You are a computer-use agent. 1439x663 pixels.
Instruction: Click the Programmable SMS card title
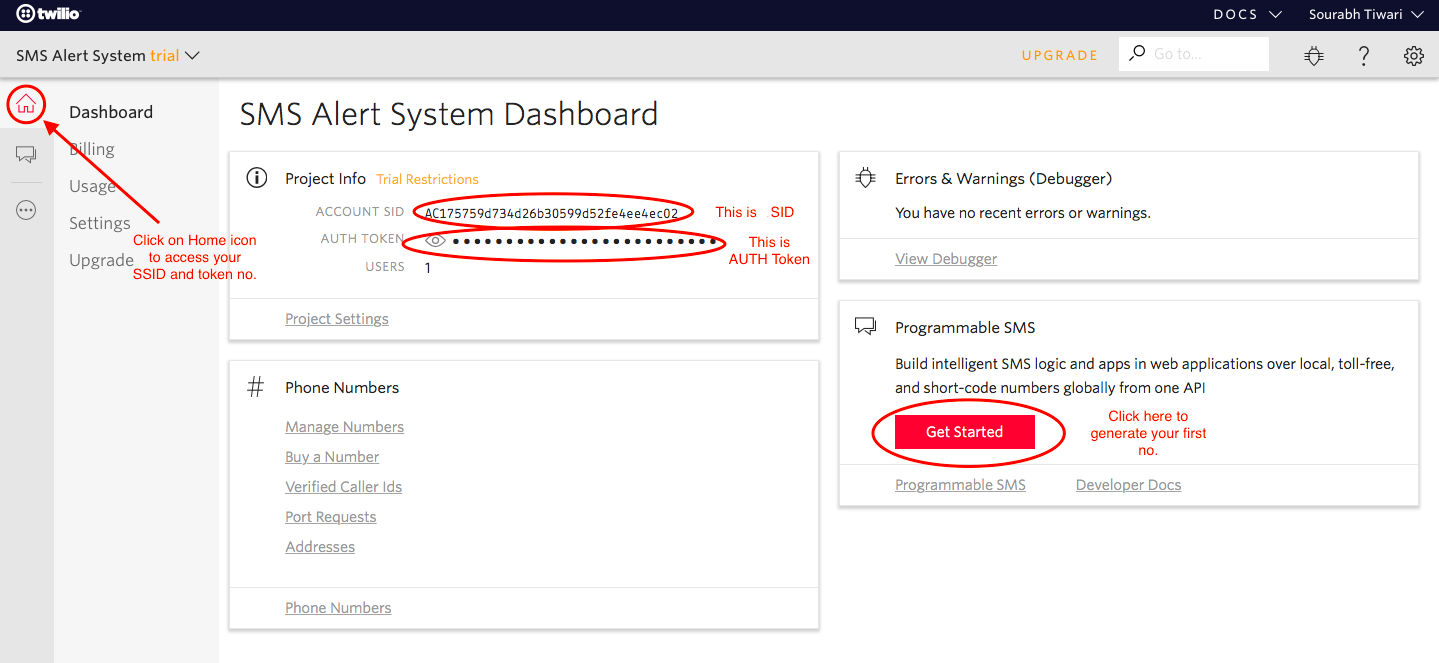pos(965,327)
